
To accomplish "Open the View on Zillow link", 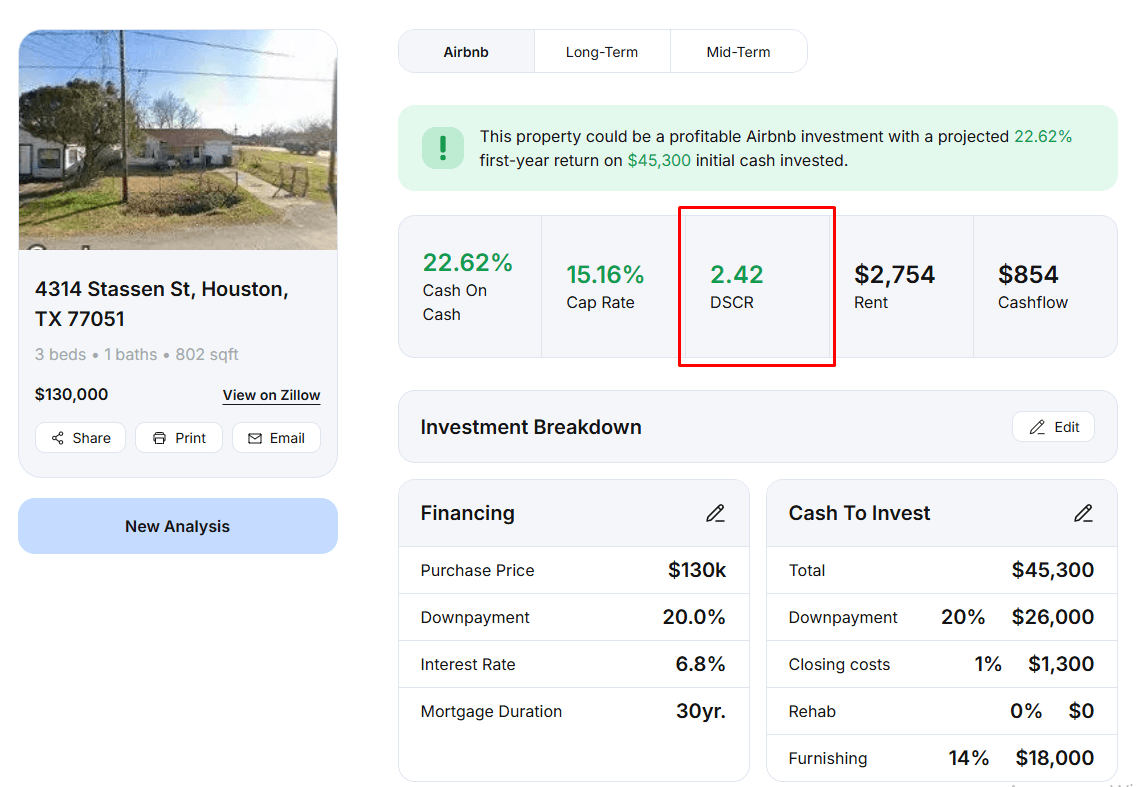I will (x=271, y=395).
